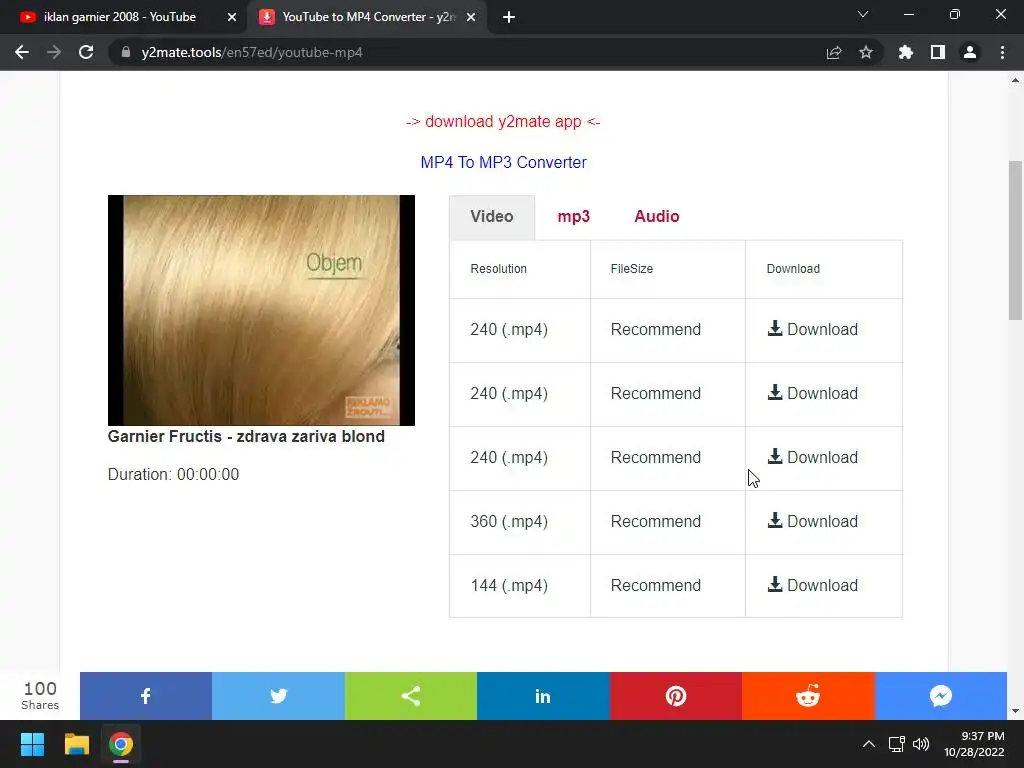1024x768 pixels.
Task: Download the 360 (.mp4) video
Action: [x=812, y=521]
